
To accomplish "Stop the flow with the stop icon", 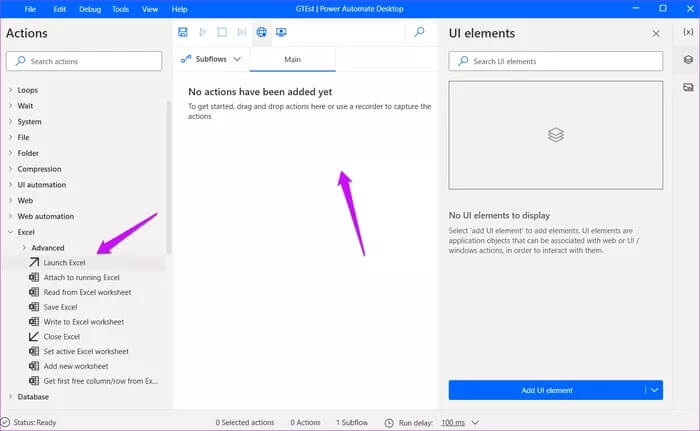I will [x=222, y=32].
